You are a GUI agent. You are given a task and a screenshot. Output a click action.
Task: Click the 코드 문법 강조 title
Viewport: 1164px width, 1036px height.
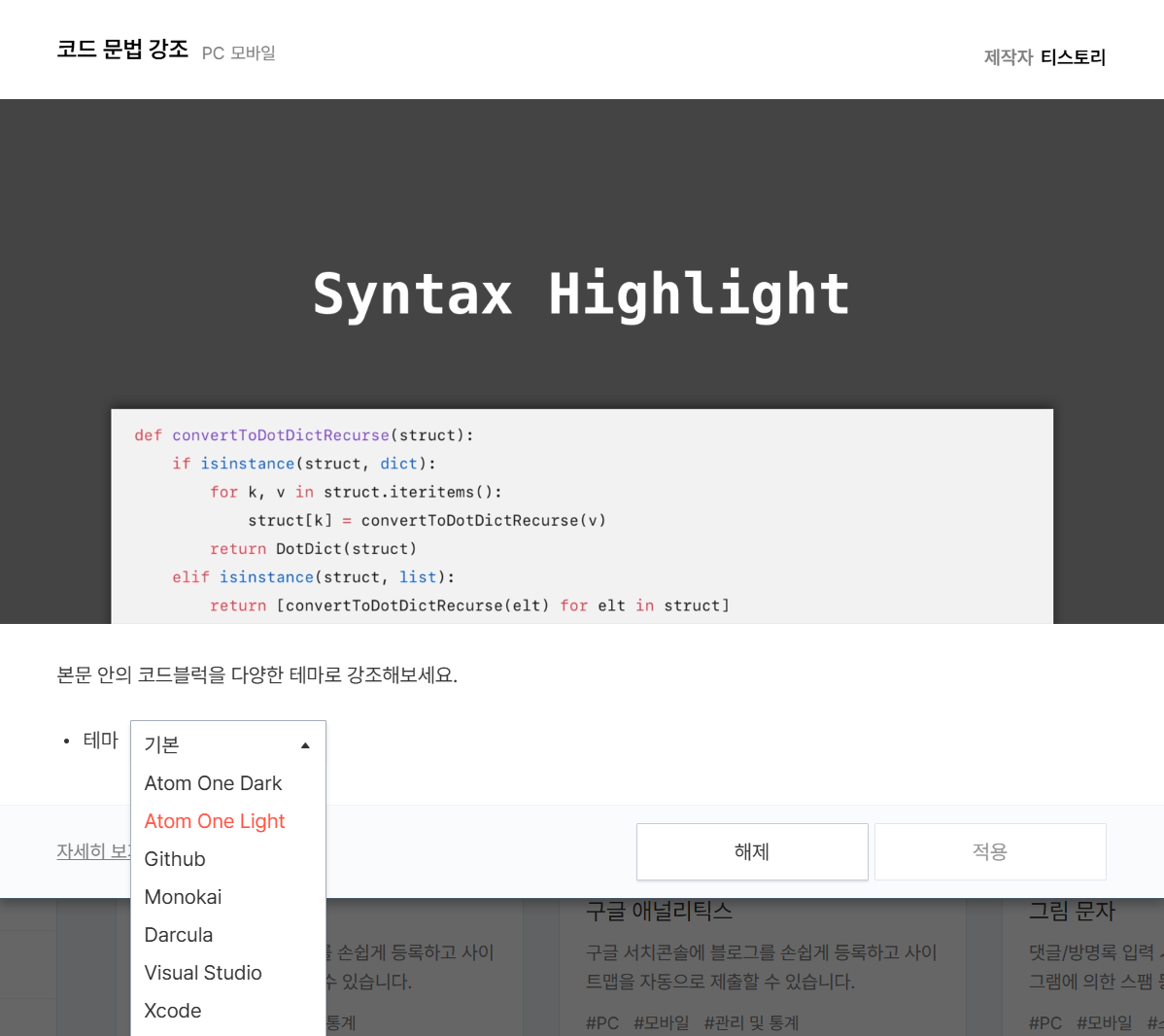point(122,50)
